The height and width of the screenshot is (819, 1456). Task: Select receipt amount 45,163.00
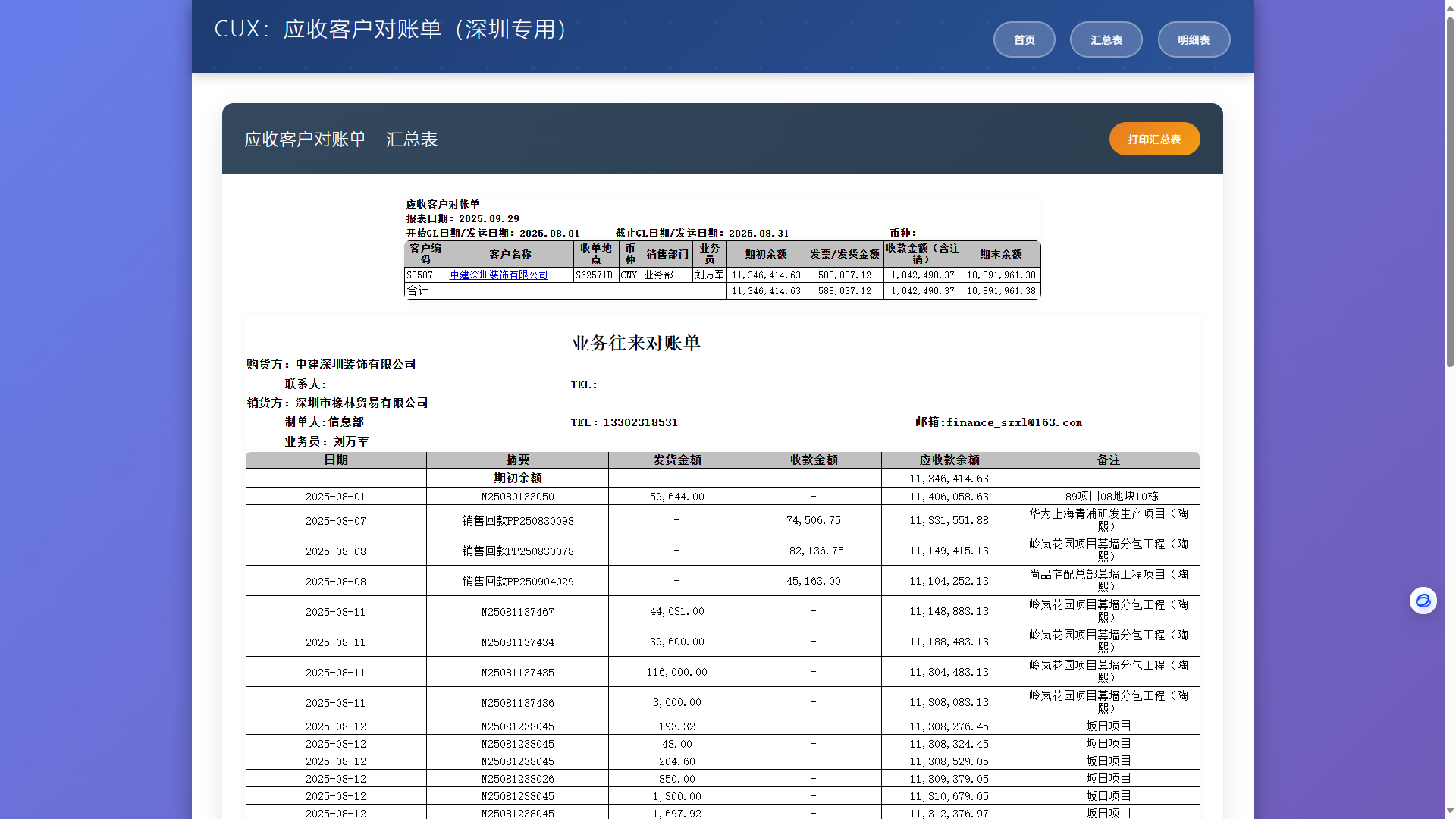pyautogui.click(x=813, y=581)
